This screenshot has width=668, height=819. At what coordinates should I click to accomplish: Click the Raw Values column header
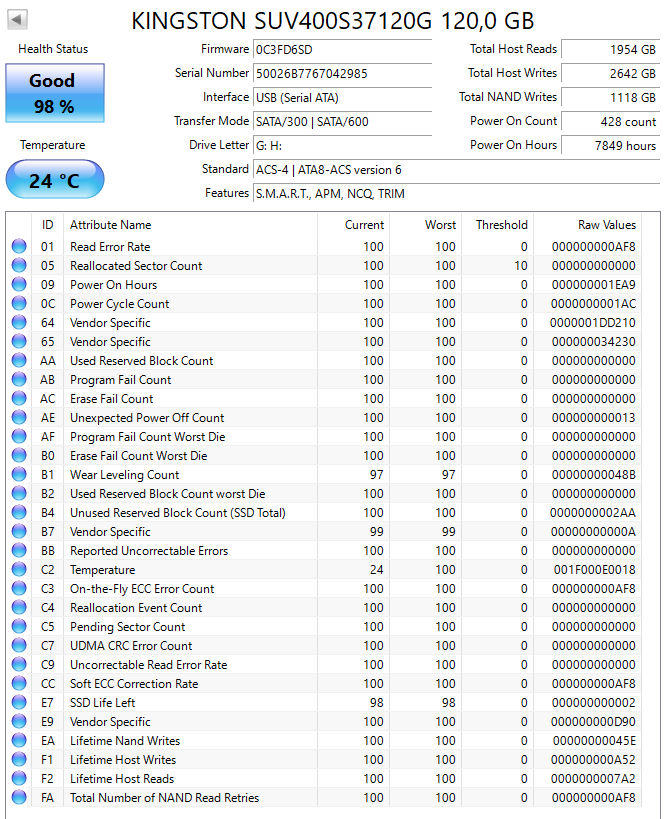pyautogui.click(x=588, y=225)
